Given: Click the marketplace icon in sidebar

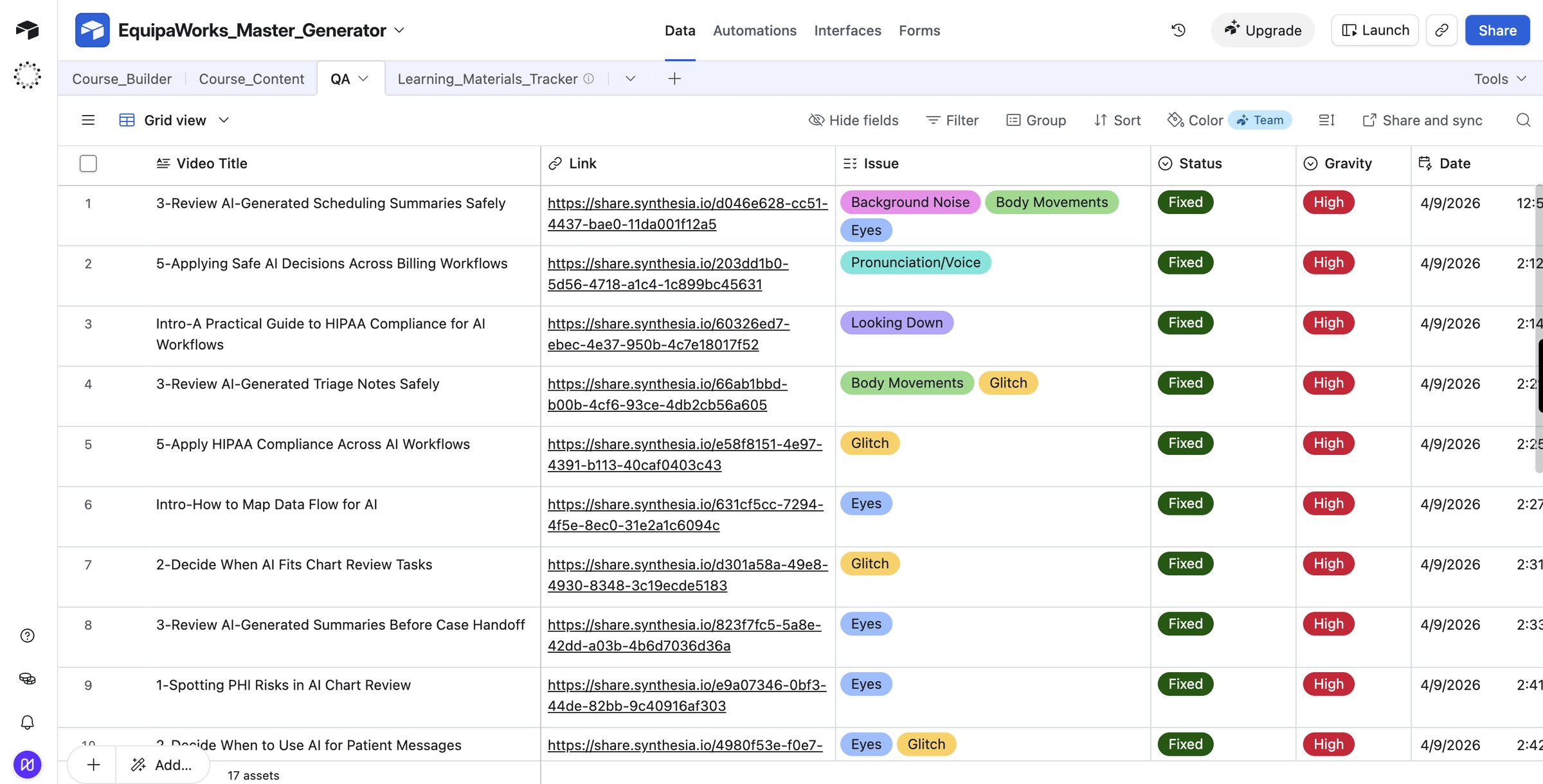Looking at the screenshot, I should [x=27, y=679].
